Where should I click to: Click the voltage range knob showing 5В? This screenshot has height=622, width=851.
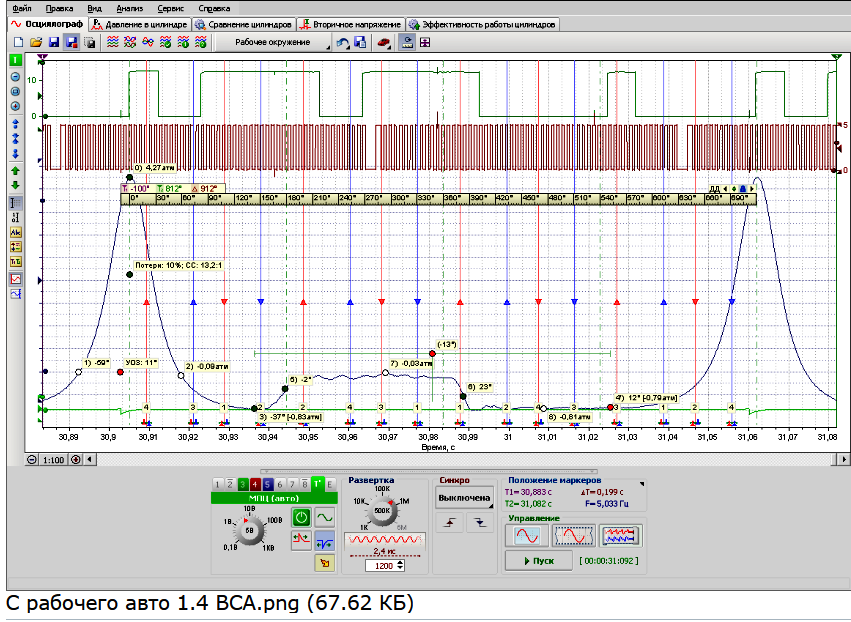(x=249, y=530)
